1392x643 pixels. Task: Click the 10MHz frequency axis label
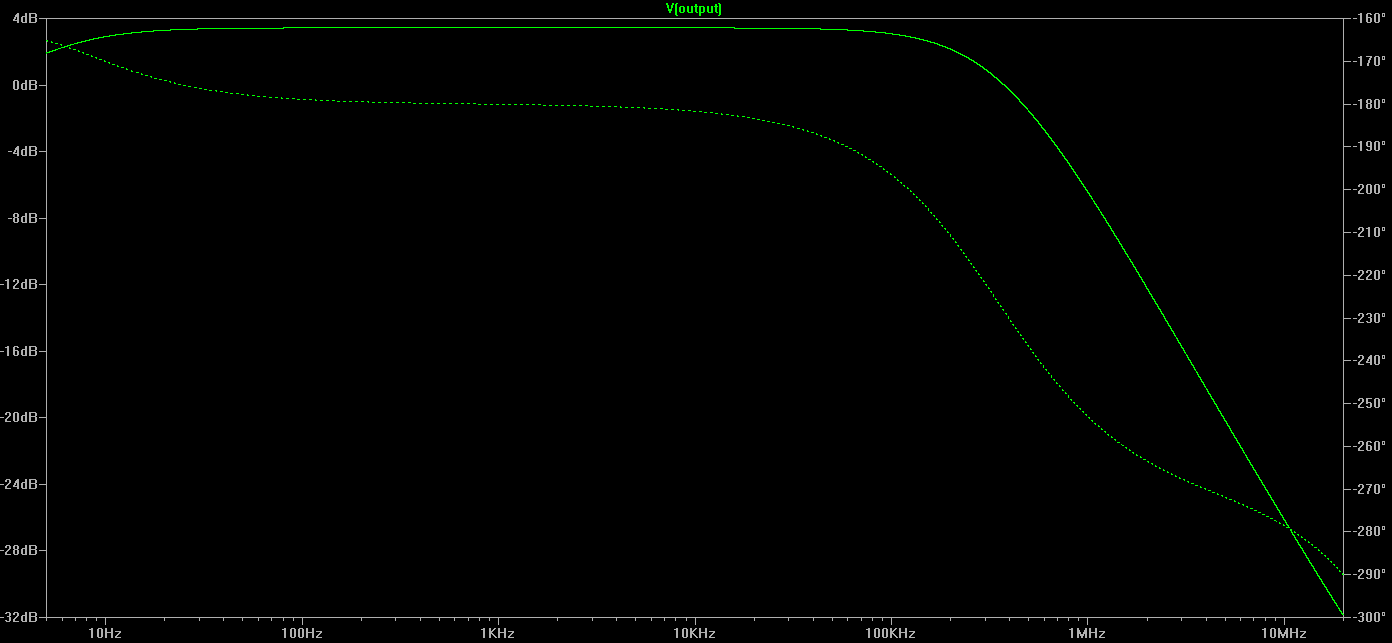point(1283,634)
